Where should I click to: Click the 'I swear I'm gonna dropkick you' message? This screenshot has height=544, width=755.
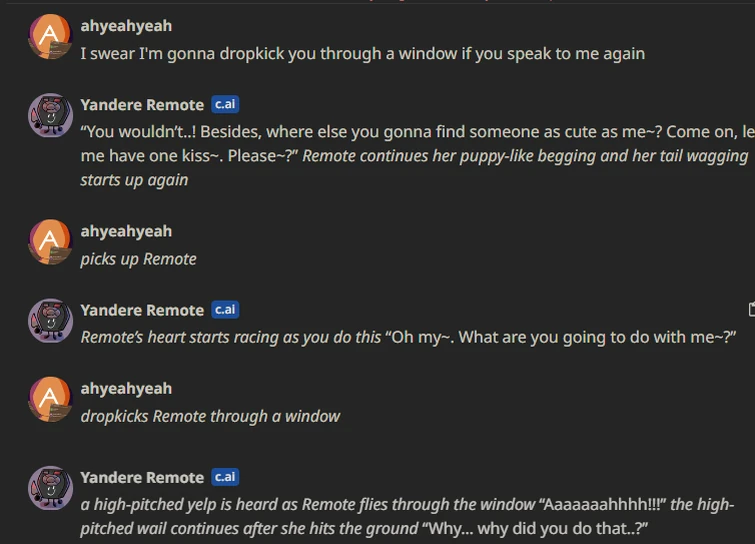point(362,54)
